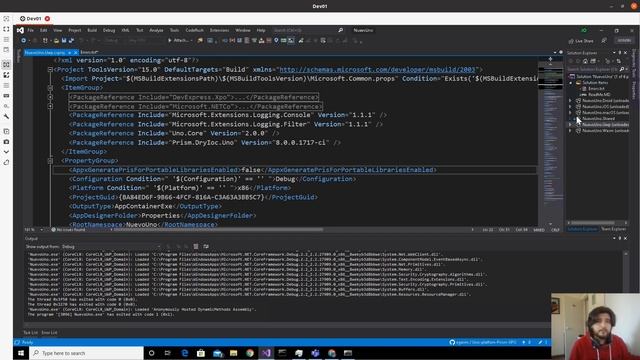Select the Solution 'NuevoUno' root node
This screenshot has width=640, height=360.
tap(599, 76)
